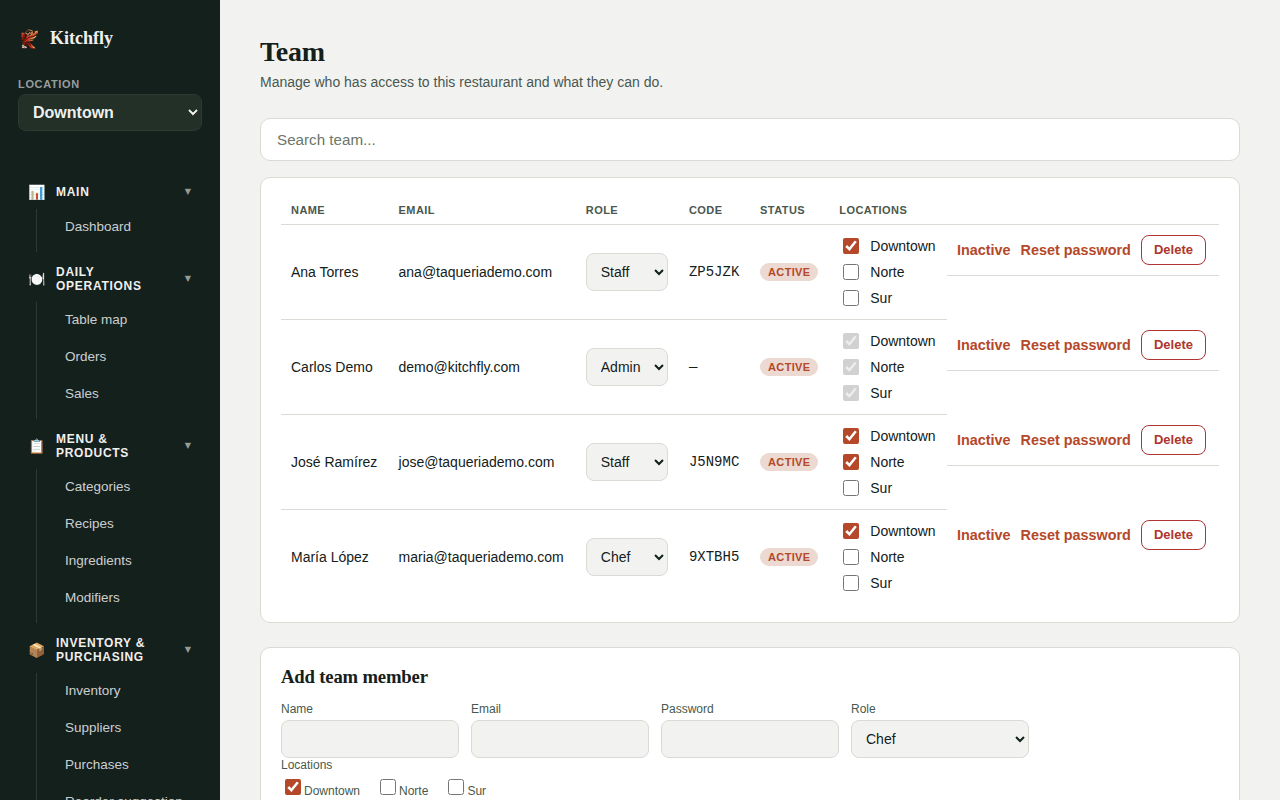This screenshot has height=800, width=1280.
Task: Collapse the Main section arrow
Action: click(188, 191)
